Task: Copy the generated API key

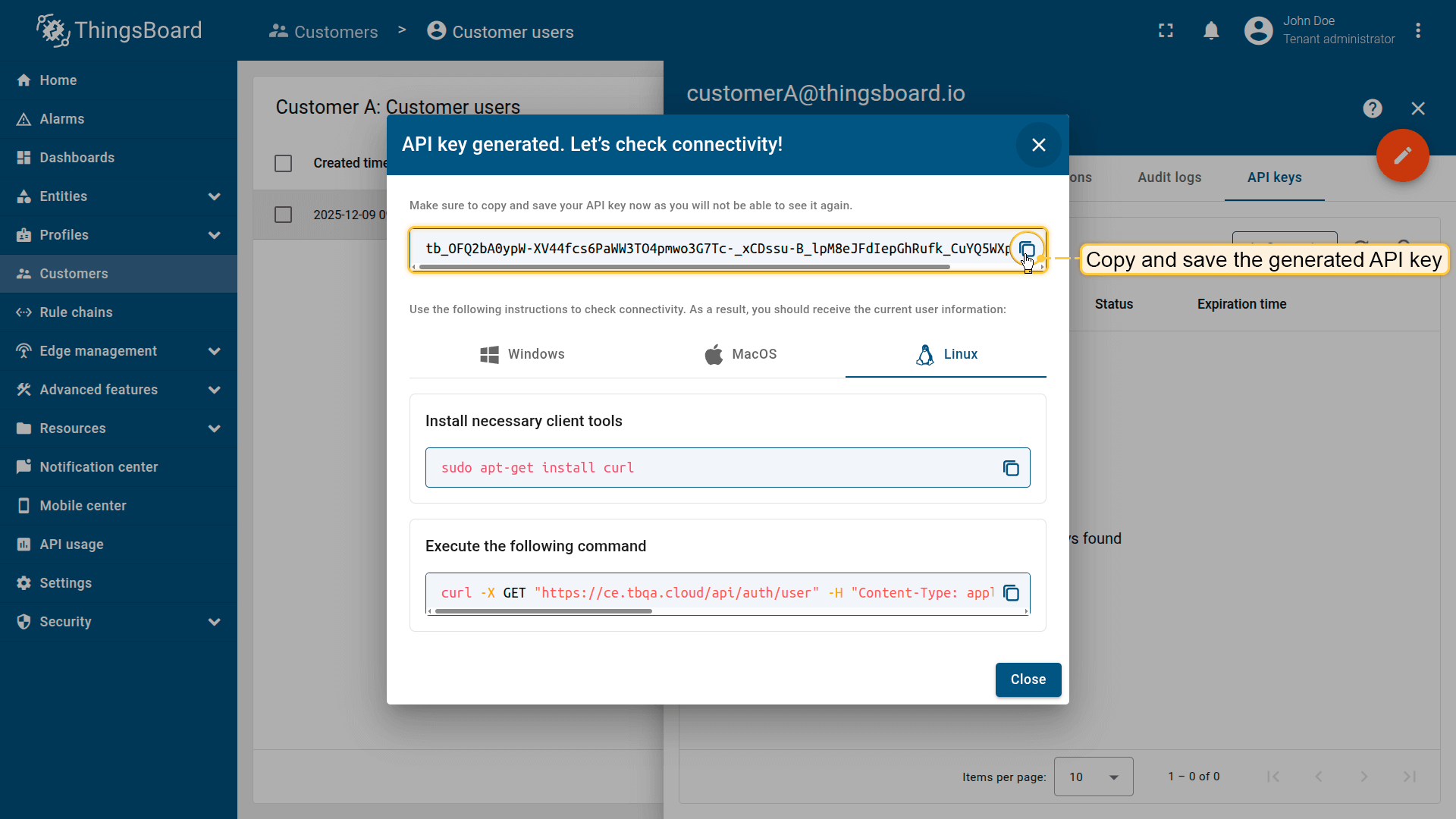Action: click(1027, 249)
